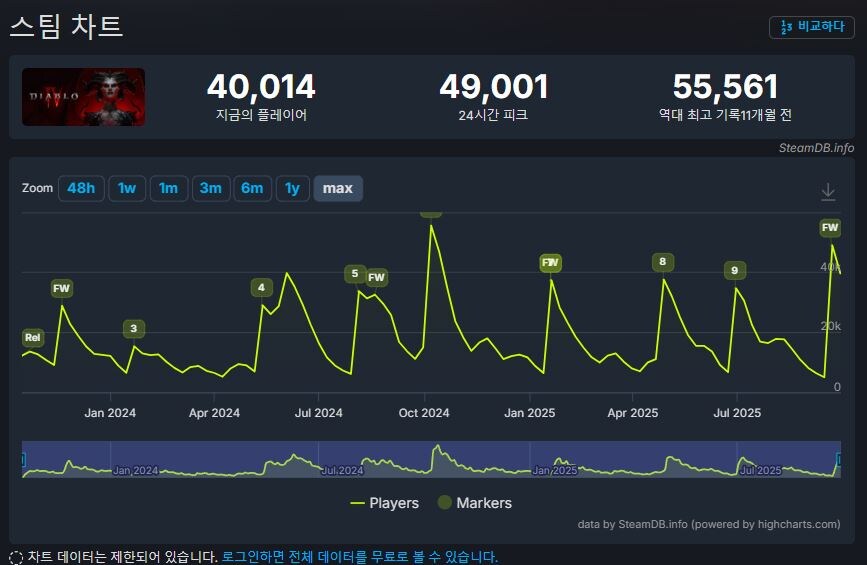The height and width of the screenshot is (565, 867).
Task: Grab the right navigator range handle
Action: 839,459
